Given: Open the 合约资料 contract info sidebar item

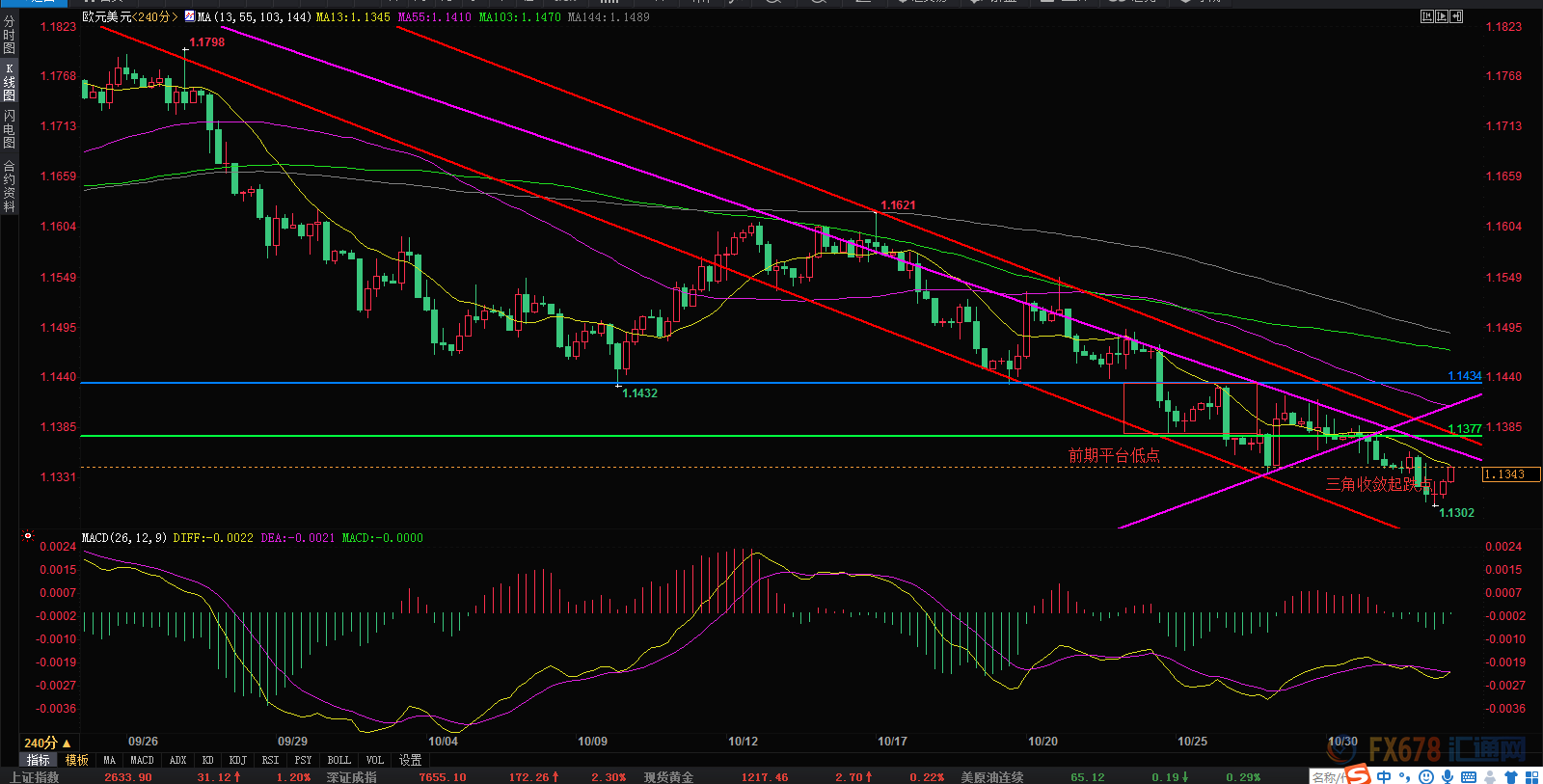Looking at the screenshot, I should tap(9, 186).
